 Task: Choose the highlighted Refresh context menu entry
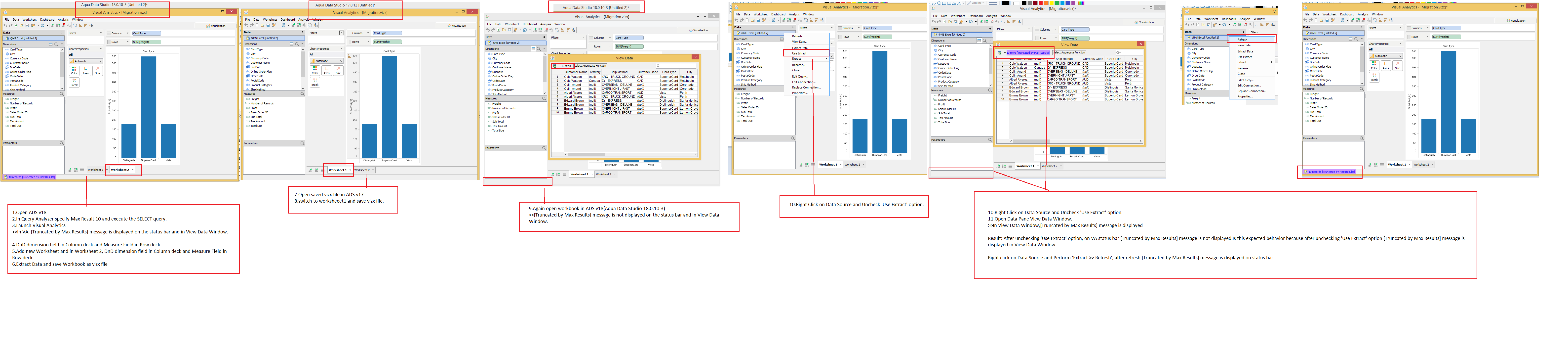click(1242, 40)
